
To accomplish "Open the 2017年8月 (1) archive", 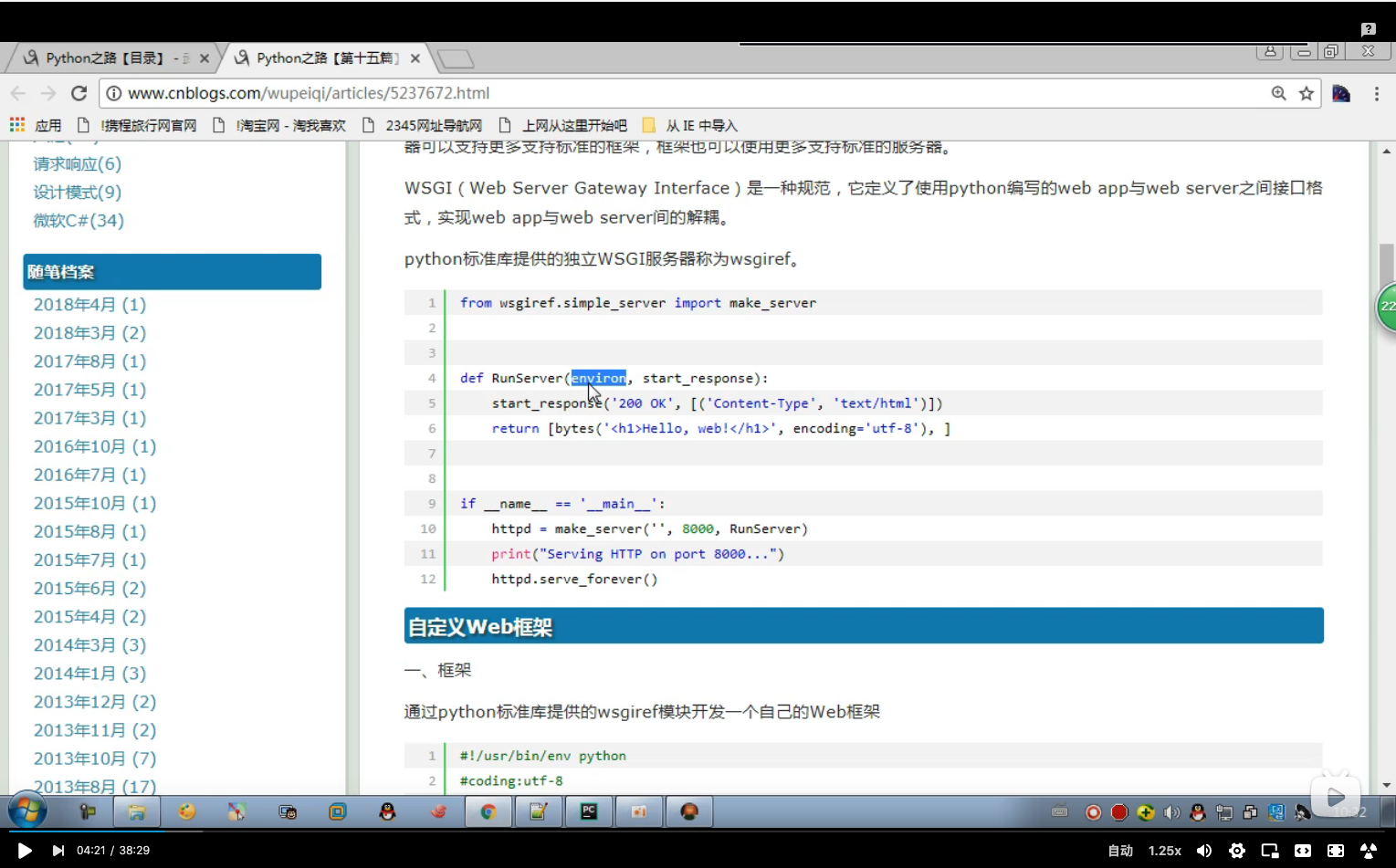I will coord(89,361).
